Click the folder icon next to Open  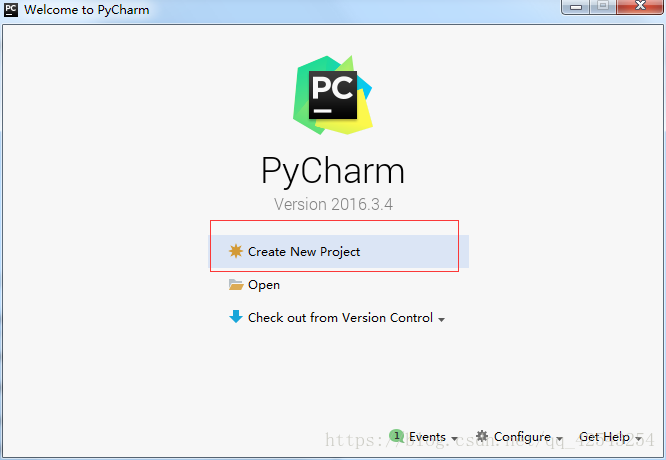236,284
